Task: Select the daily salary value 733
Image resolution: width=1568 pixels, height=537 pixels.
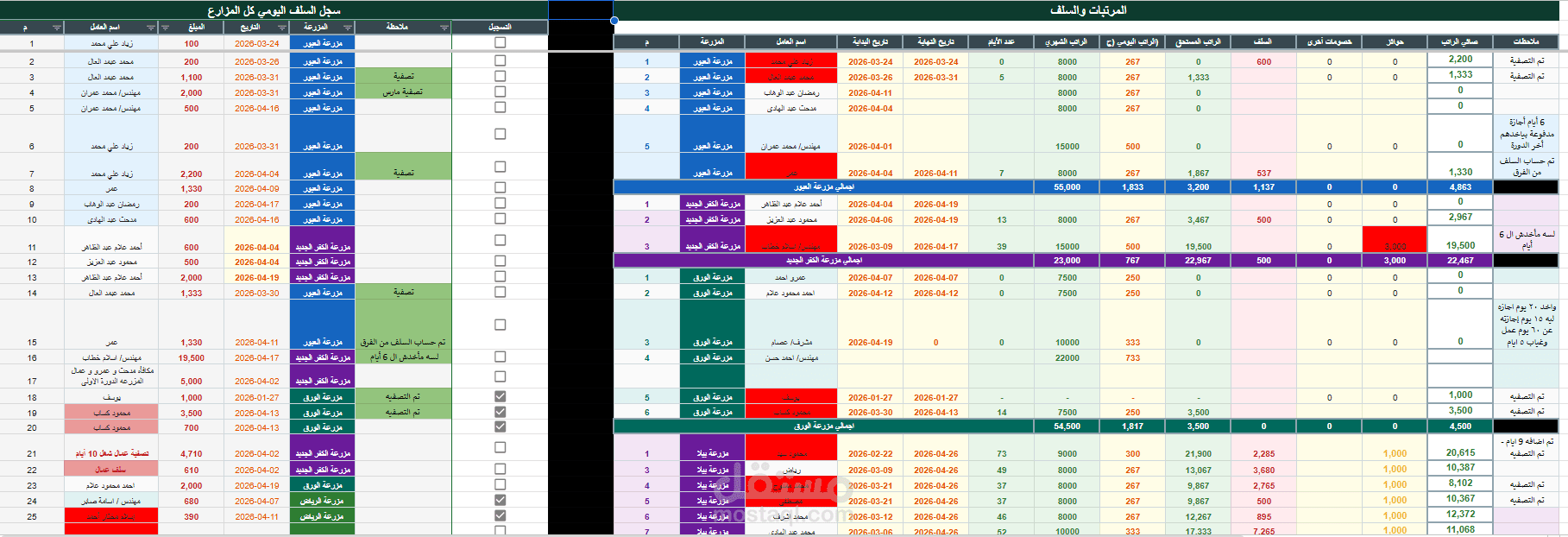Action: tap(1132, 357)
